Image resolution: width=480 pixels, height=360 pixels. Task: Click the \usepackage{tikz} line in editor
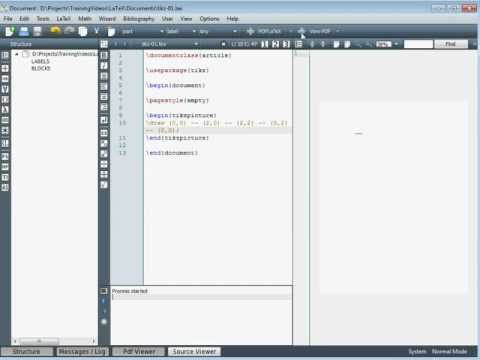pos(177,70)
